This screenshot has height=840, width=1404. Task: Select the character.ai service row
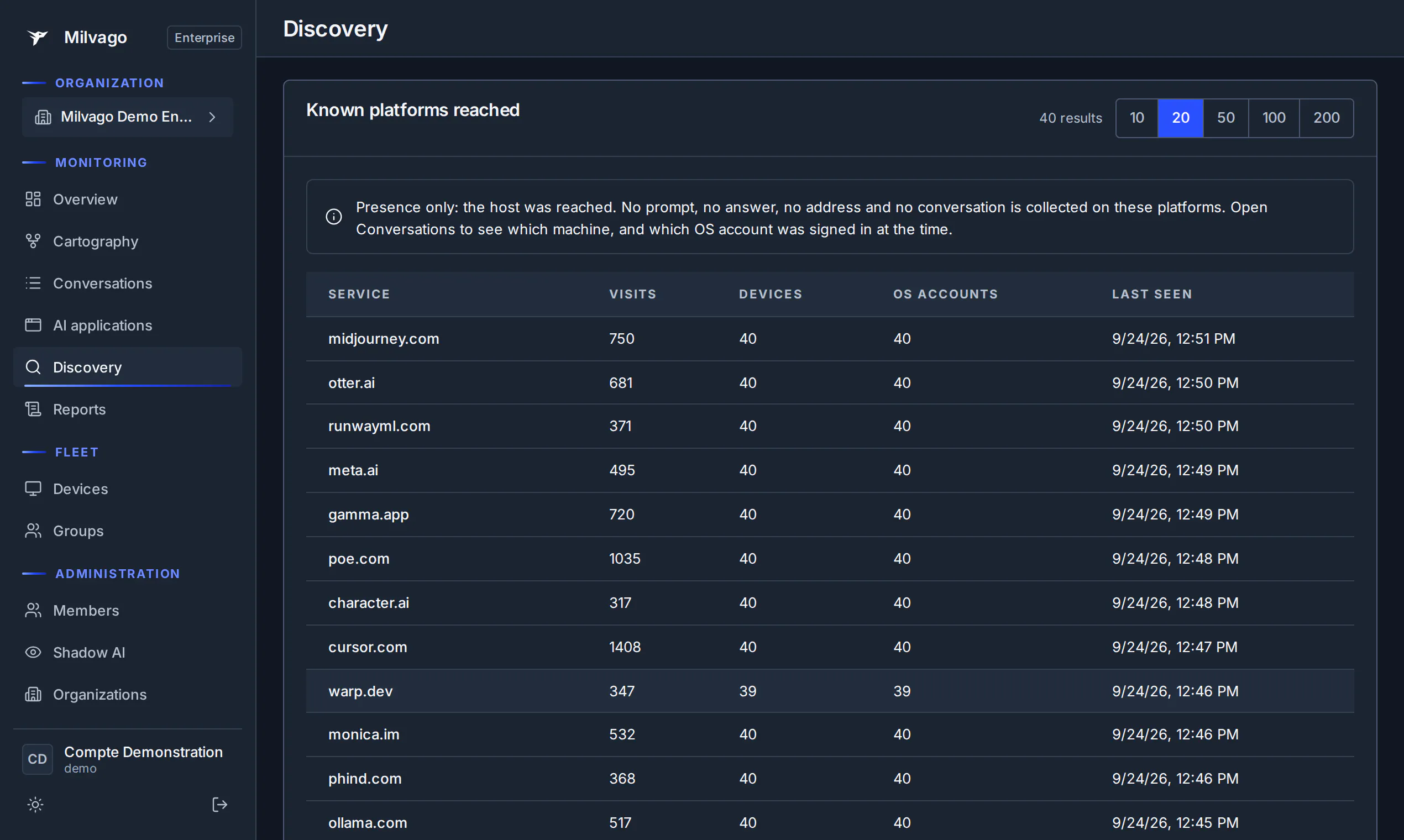(x=830, y=602)
